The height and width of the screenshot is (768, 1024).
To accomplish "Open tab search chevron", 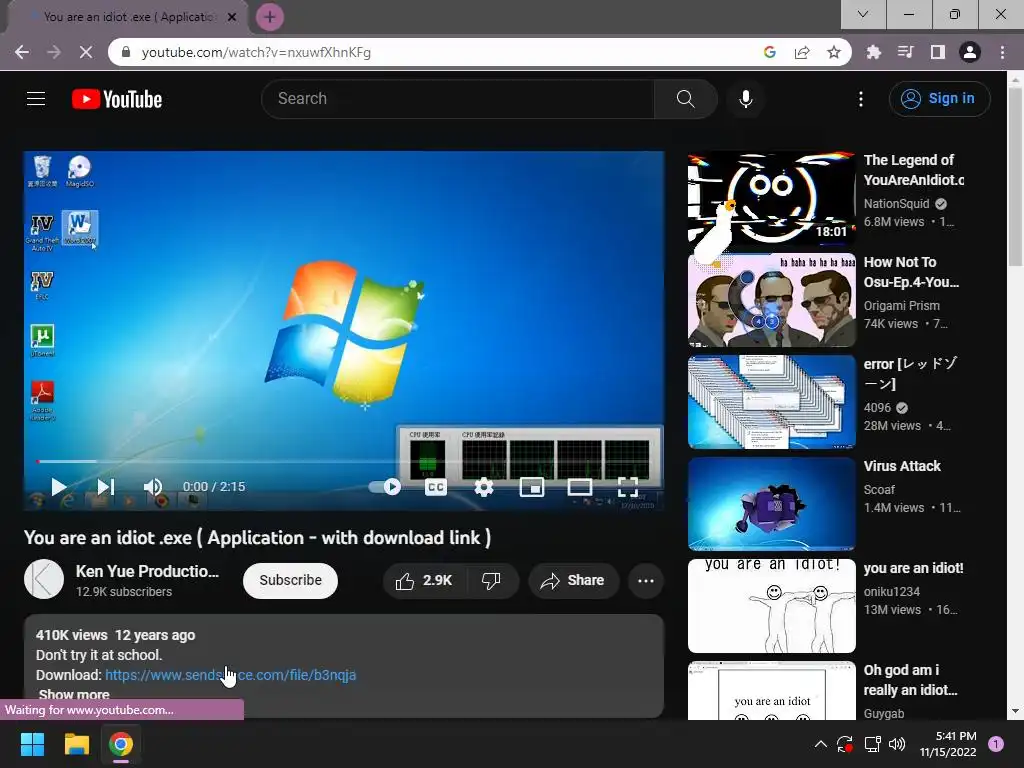I will pyautogui.click(x=863, y=14).
